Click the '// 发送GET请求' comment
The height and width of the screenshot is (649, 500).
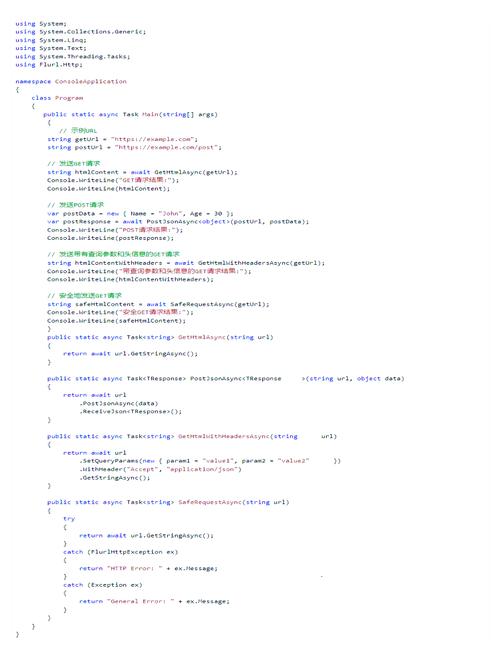coord(74,163)
